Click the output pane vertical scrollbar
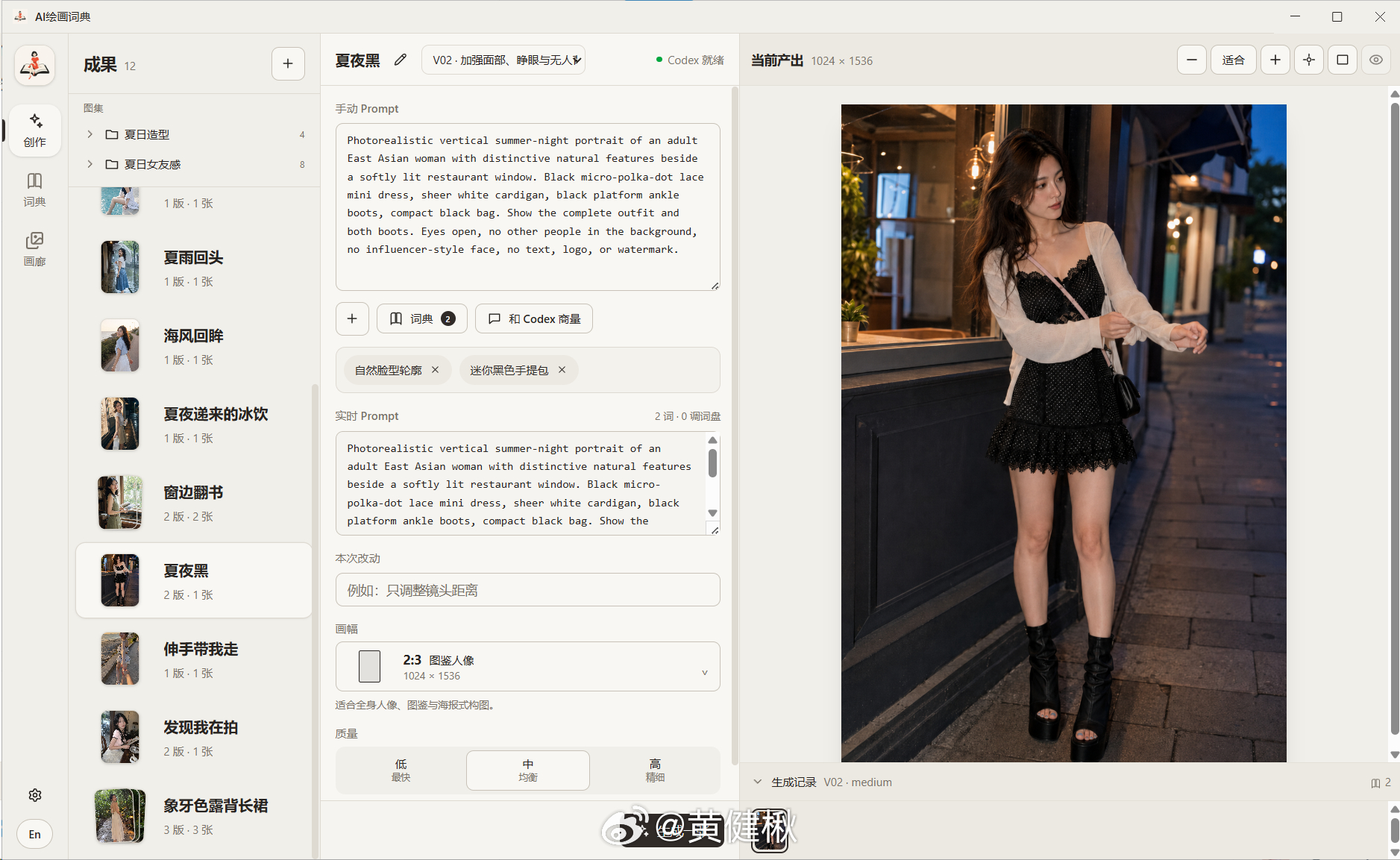 pos(1395,418)
